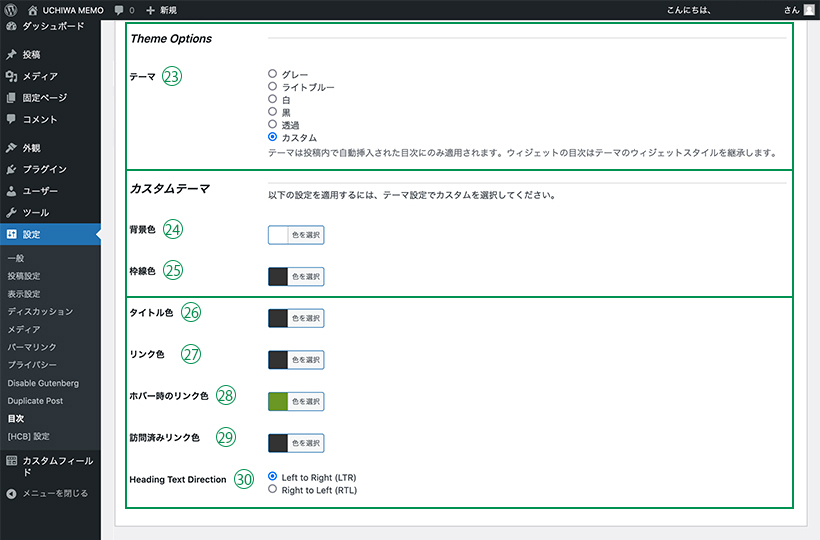Choose the ライトブルー theme option
Viewport: 820px width, 540px height.
pos(273,87)
